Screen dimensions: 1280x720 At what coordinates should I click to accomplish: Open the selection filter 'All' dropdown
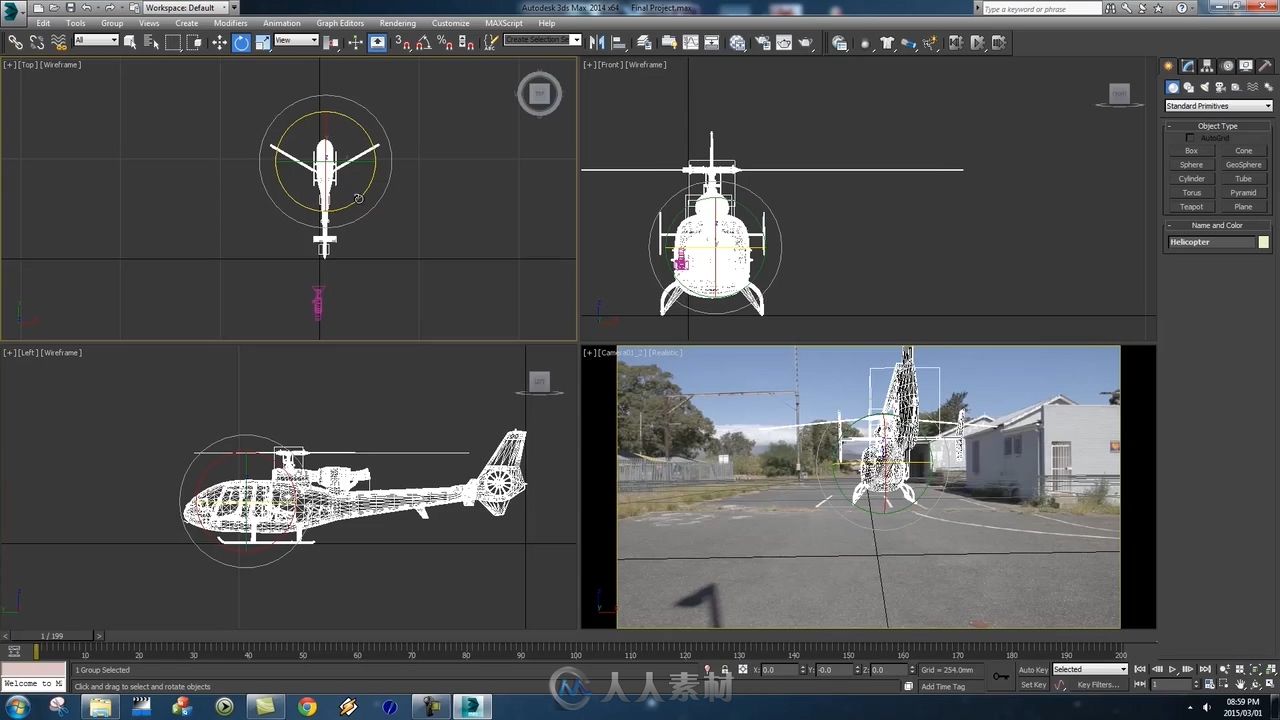click(x=96, y=40)
